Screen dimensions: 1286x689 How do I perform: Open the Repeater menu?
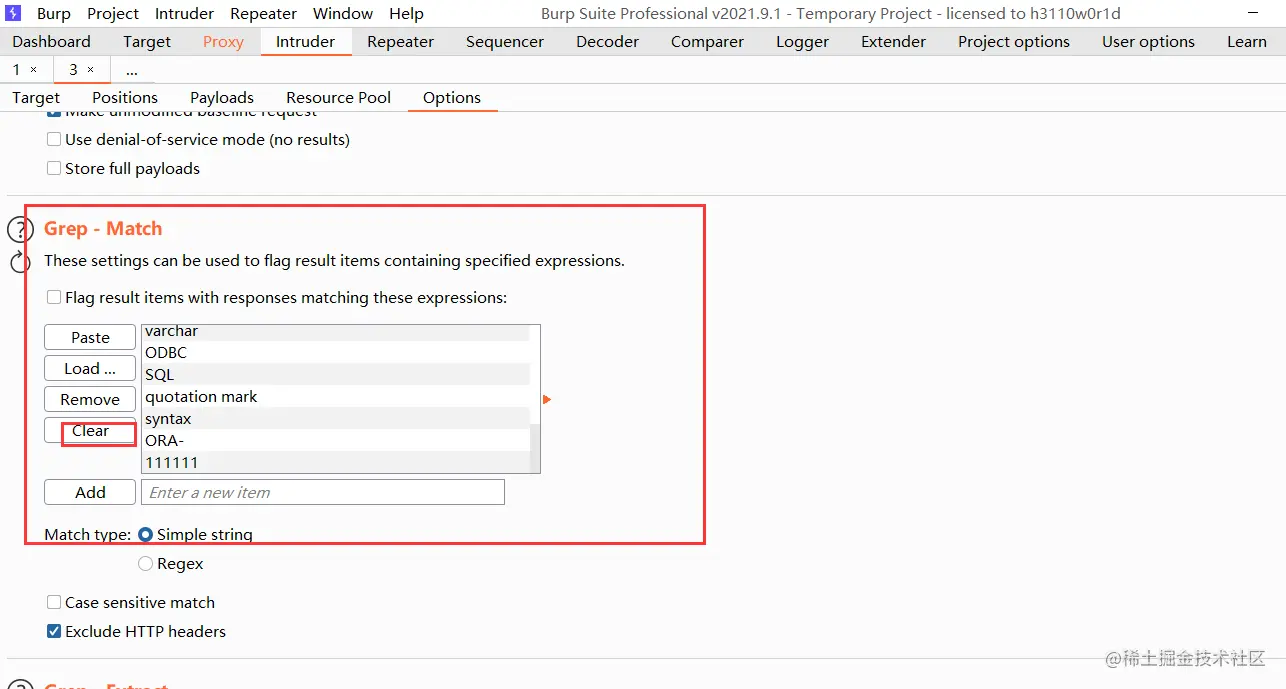coord(263,14)
